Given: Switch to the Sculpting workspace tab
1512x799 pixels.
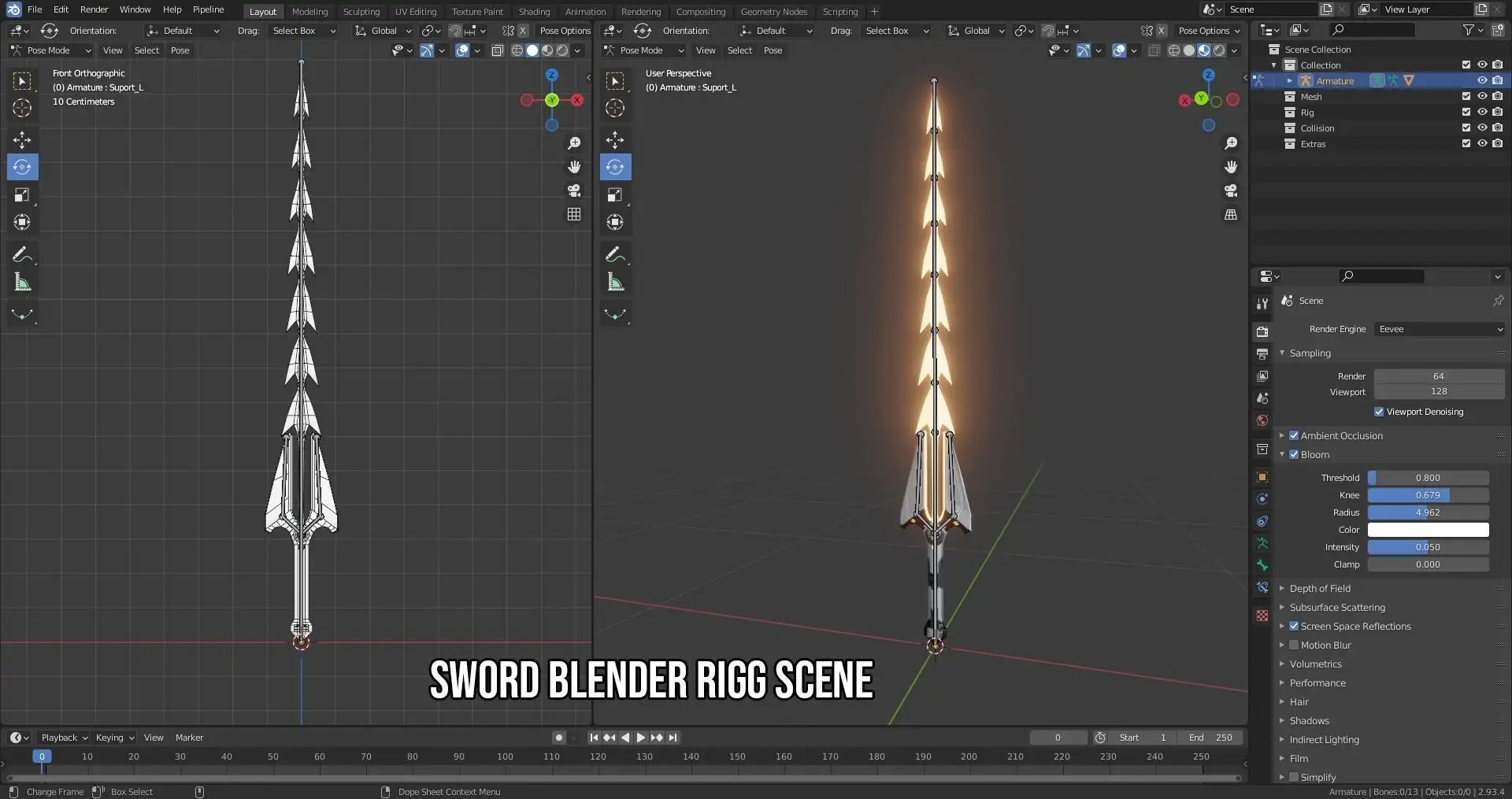Looking at the screenshot, I should coord(361,12).
